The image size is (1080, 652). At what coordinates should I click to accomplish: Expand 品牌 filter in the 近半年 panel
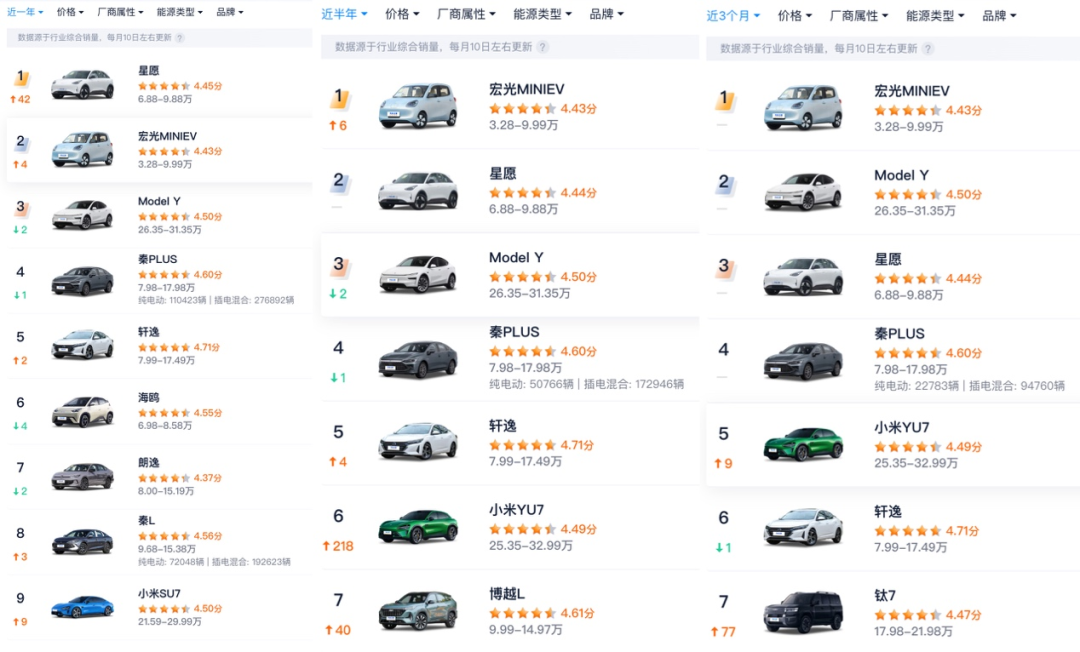pos(606,14)
